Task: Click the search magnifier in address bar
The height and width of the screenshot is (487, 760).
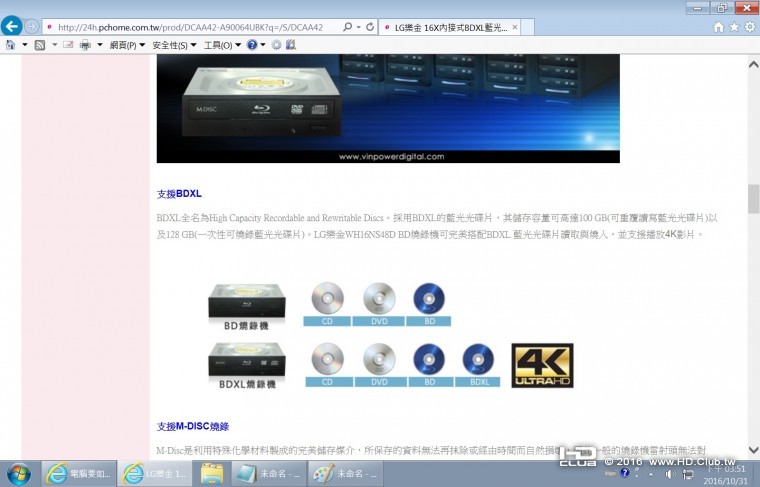Action: (348, 27)
